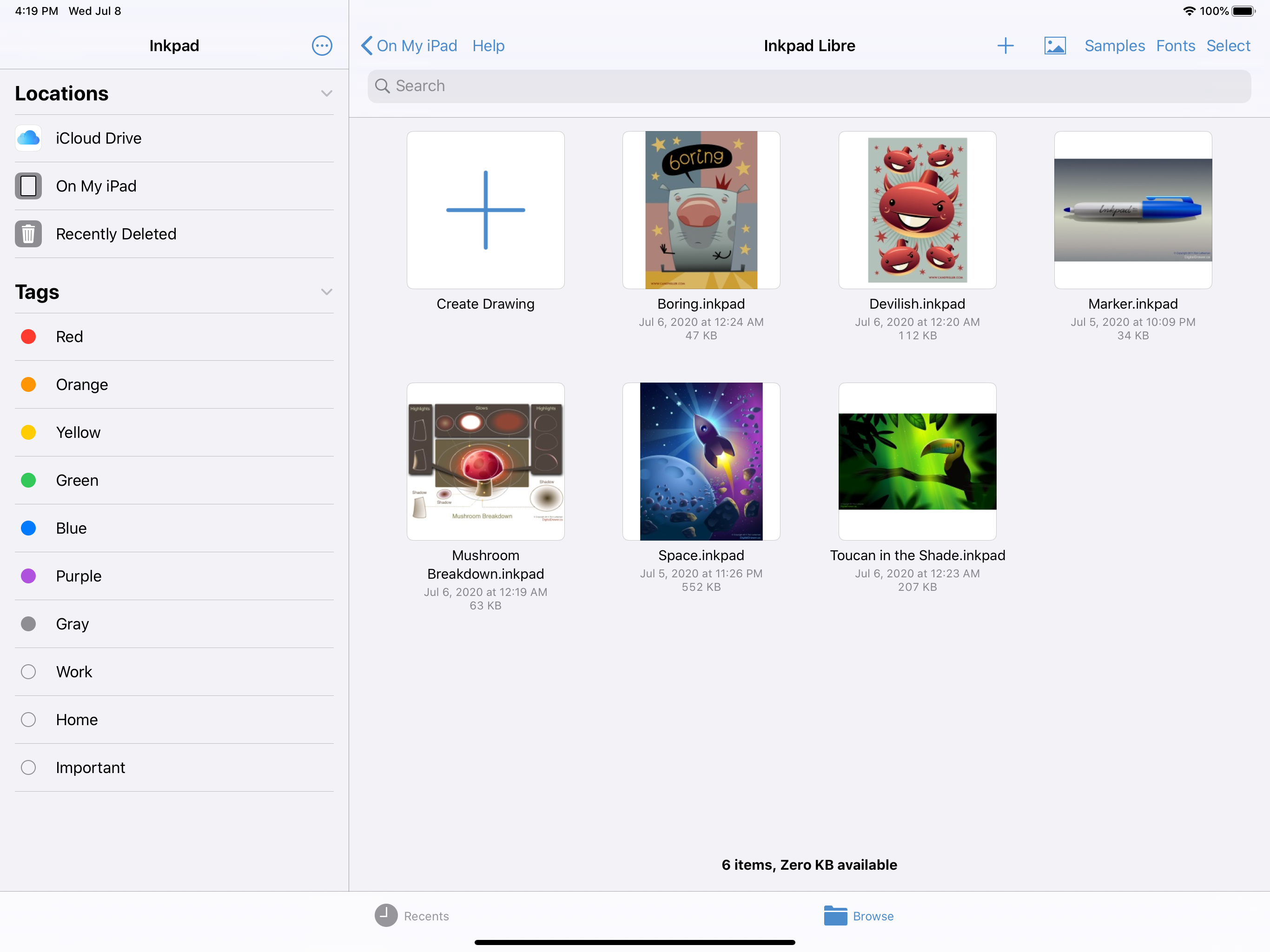Viewport: 1270px width, 952px height.
Task: Collapse the Locations section chevron
Action: [326, 93]
